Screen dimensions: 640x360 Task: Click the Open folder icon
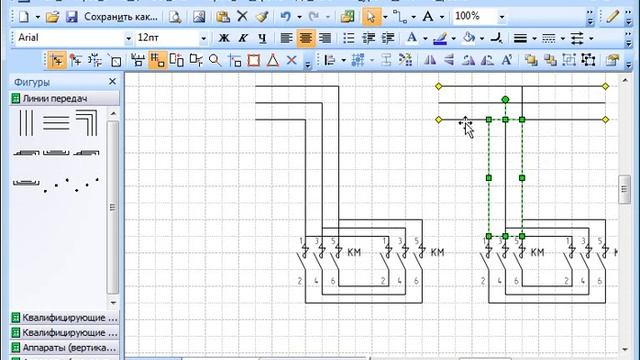[52, 17]
